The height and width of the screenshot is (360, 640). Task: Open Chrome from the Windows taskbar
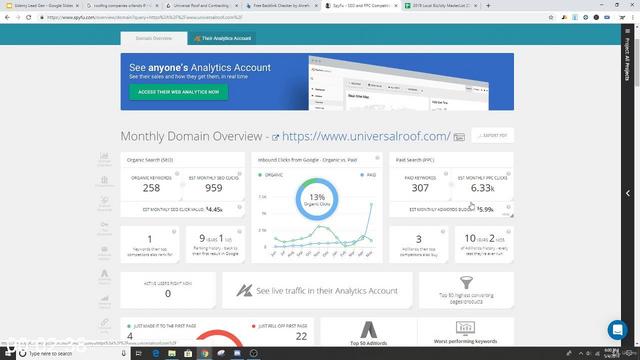(204, 353)
